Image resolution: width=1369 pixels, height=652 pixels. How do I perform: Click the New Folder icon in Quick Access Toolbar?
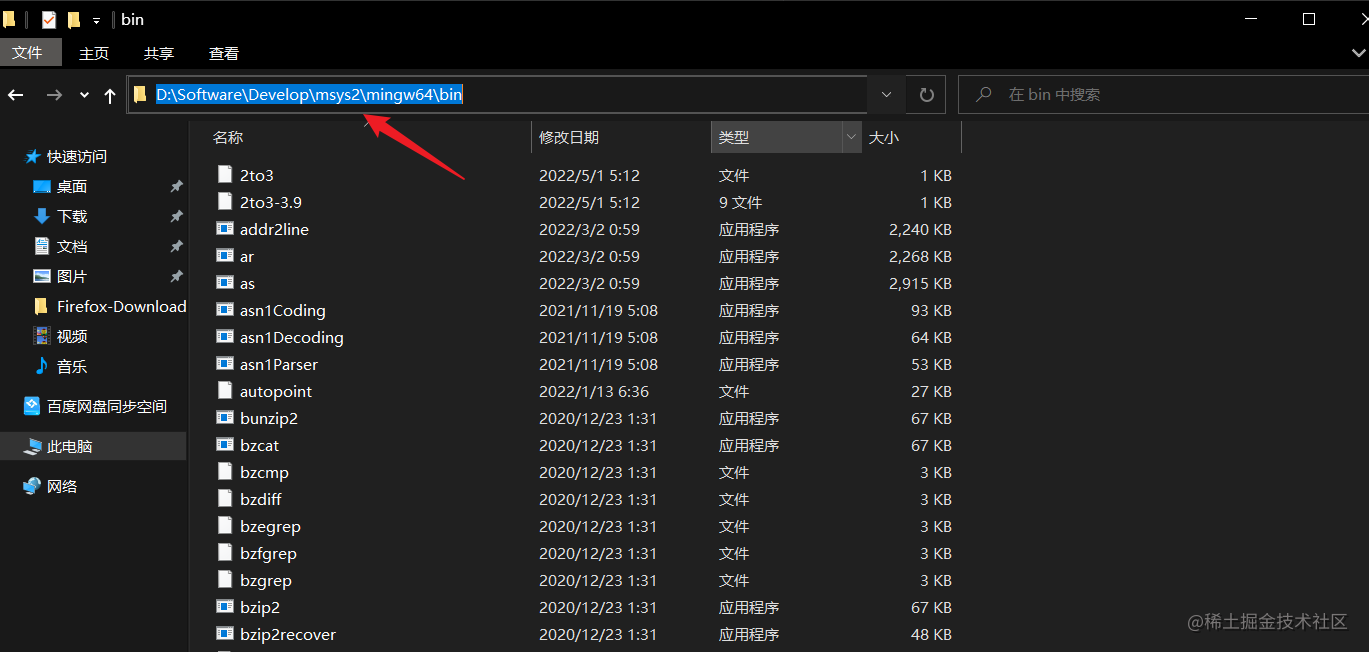click(73, 18)
